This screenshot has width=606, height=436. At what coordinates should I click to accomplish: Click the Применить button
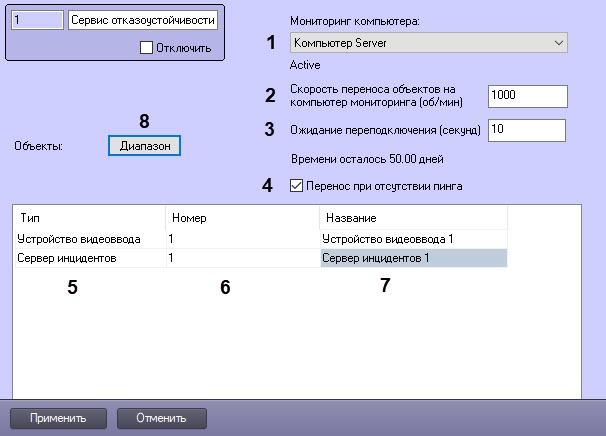pyautogui.click(x=57, y=417)
